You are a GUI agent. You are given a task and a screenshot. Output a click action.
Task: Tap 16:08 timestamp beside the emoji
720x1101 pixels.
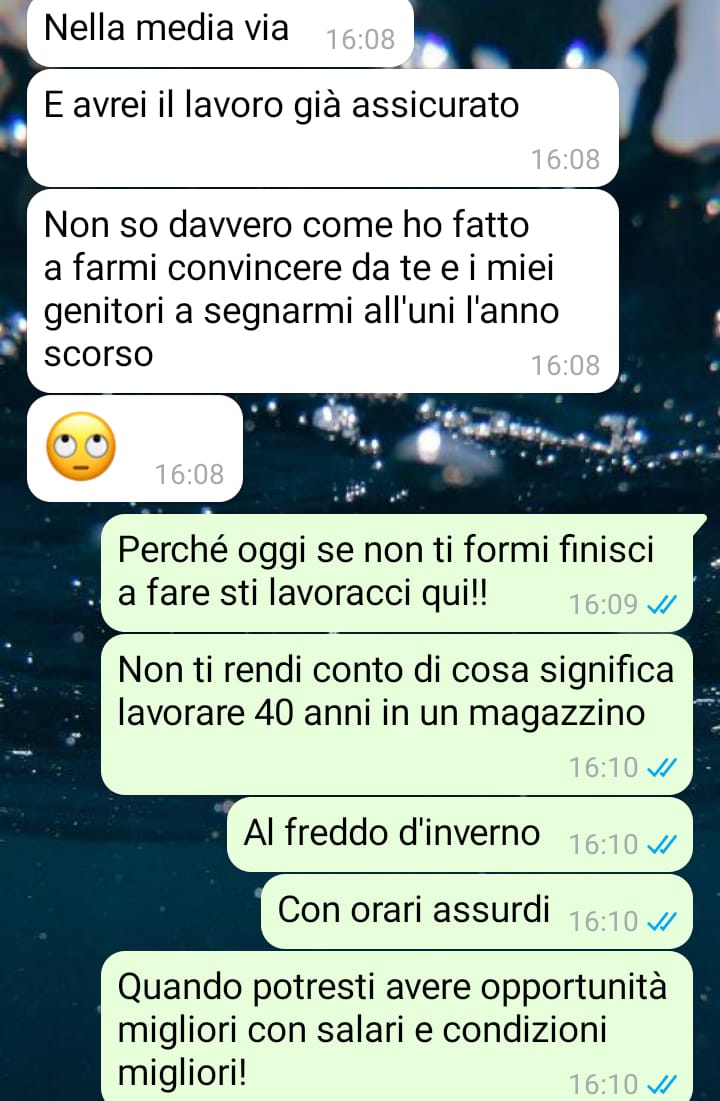tap(190, 475)
